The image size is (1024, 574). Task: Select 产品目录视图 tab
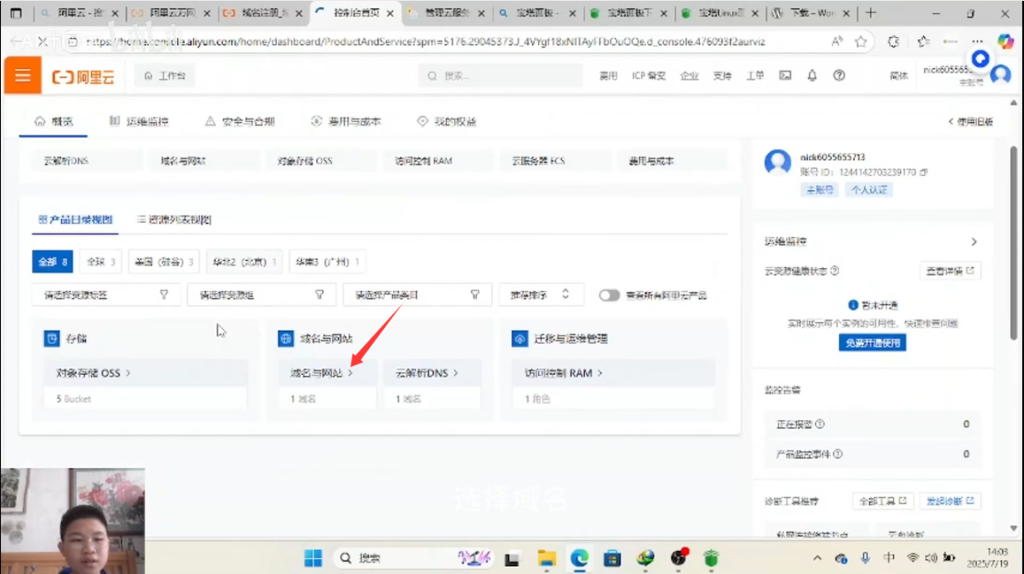pyautogui.click(x=75, y=219)
